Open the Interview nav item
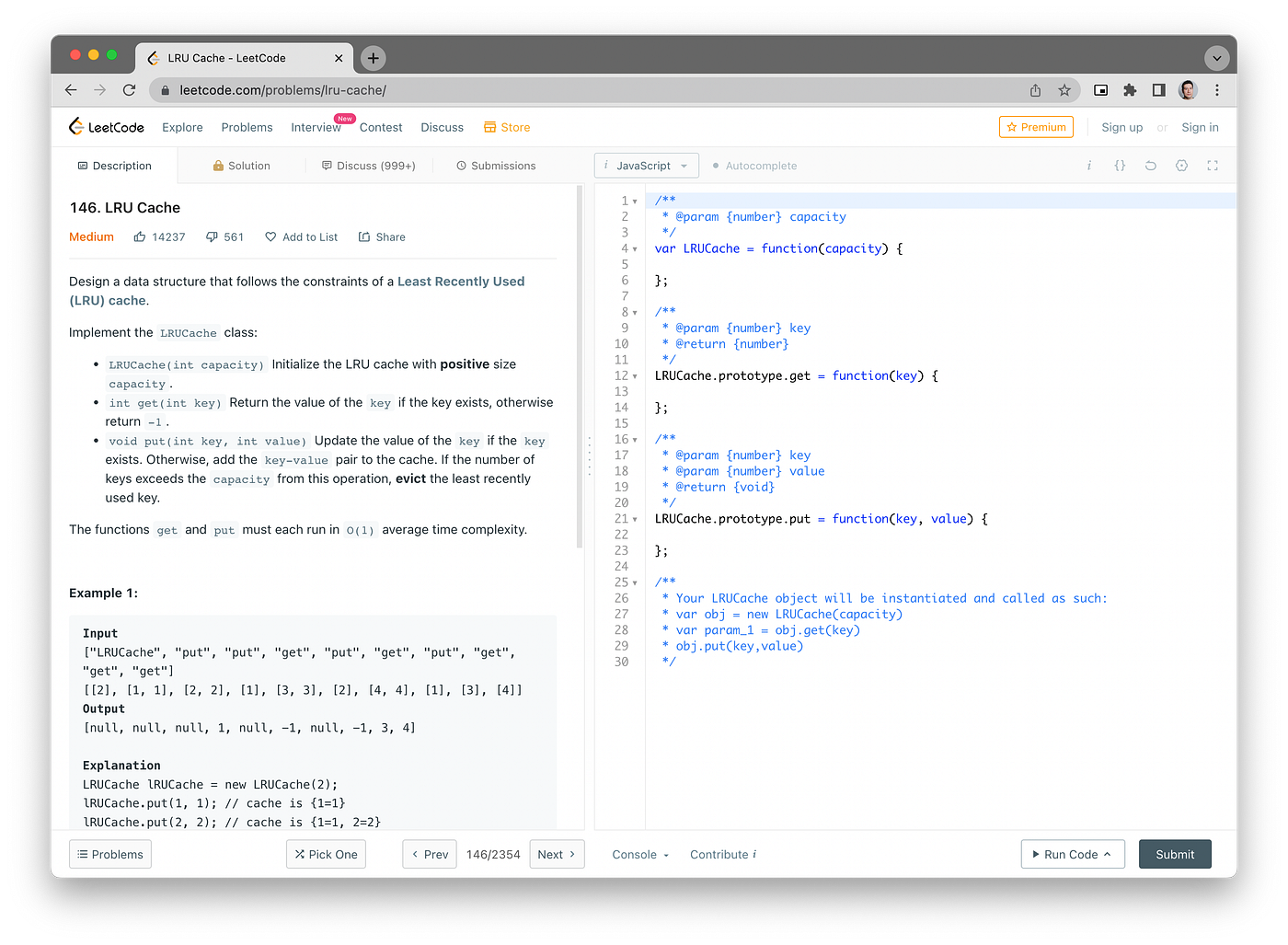 click(316, 127)
